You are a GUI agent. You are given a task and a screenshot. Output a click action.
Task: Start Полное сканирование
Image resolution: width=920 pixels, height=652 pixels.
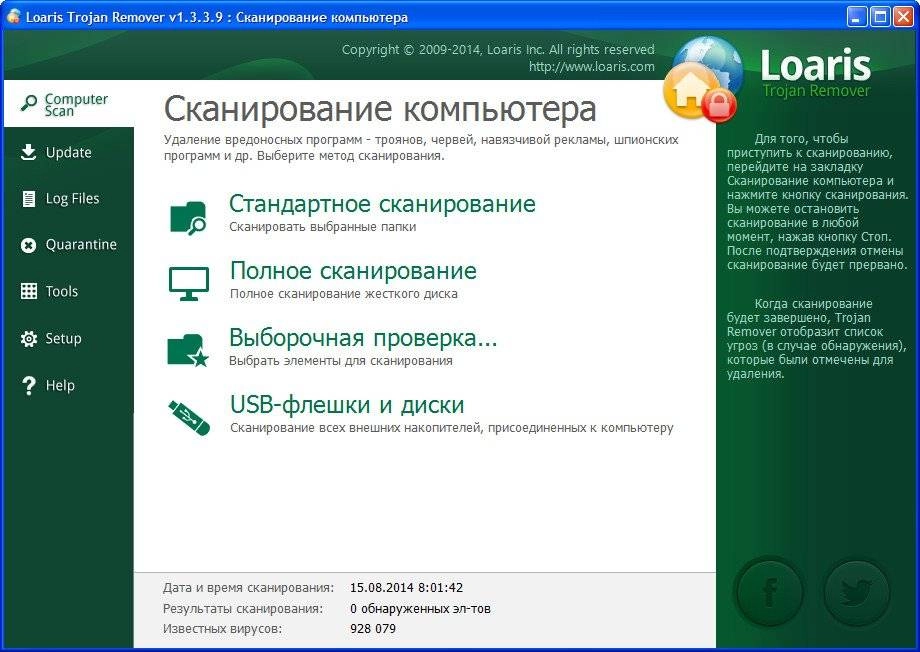pos(353,271)
